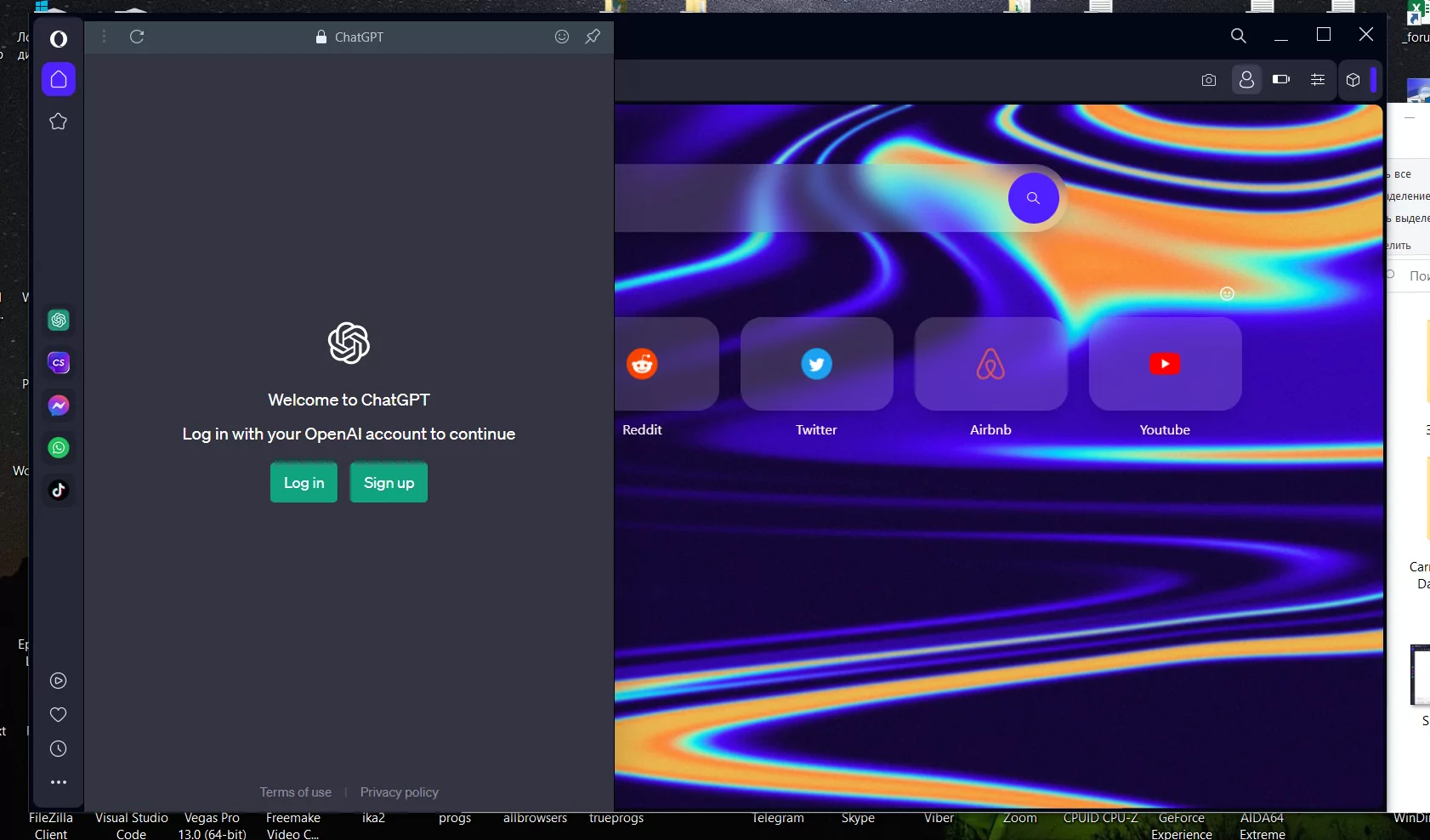Open the Terms of use link

(296, 792)
